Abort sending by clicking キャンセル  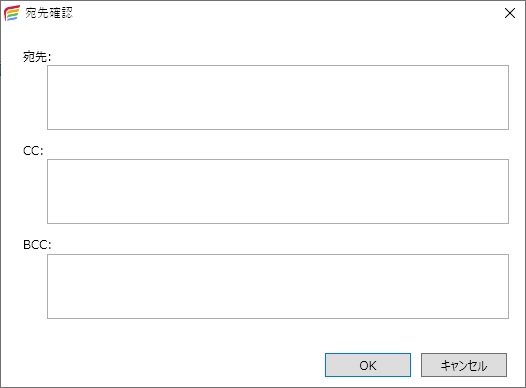click(464, 365)
